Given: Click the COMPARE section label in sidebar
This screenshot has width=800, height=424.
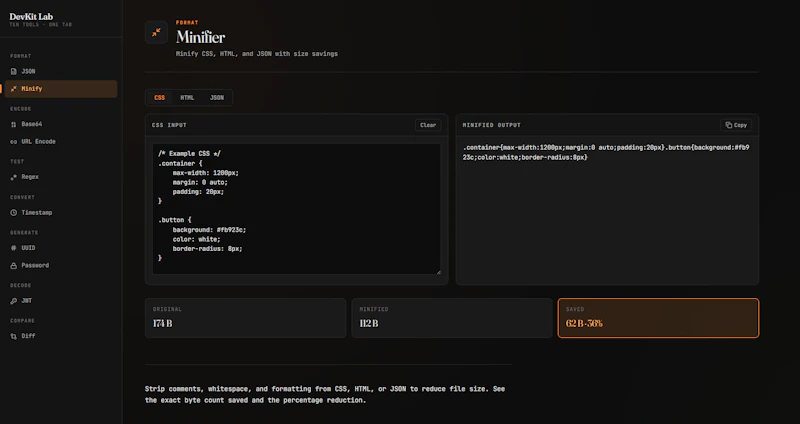Looking at the screenshot, I should (22, 321).
